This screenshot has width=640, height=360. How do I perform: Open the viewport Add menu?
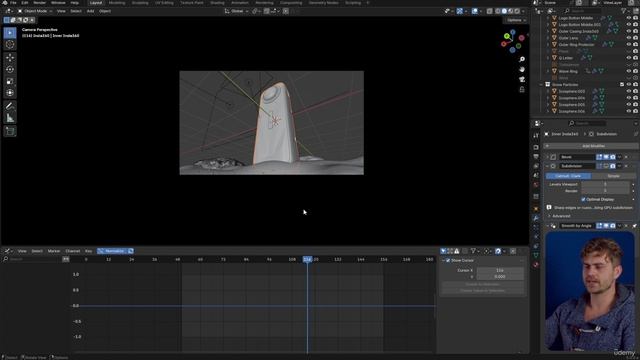pos(90,11)
